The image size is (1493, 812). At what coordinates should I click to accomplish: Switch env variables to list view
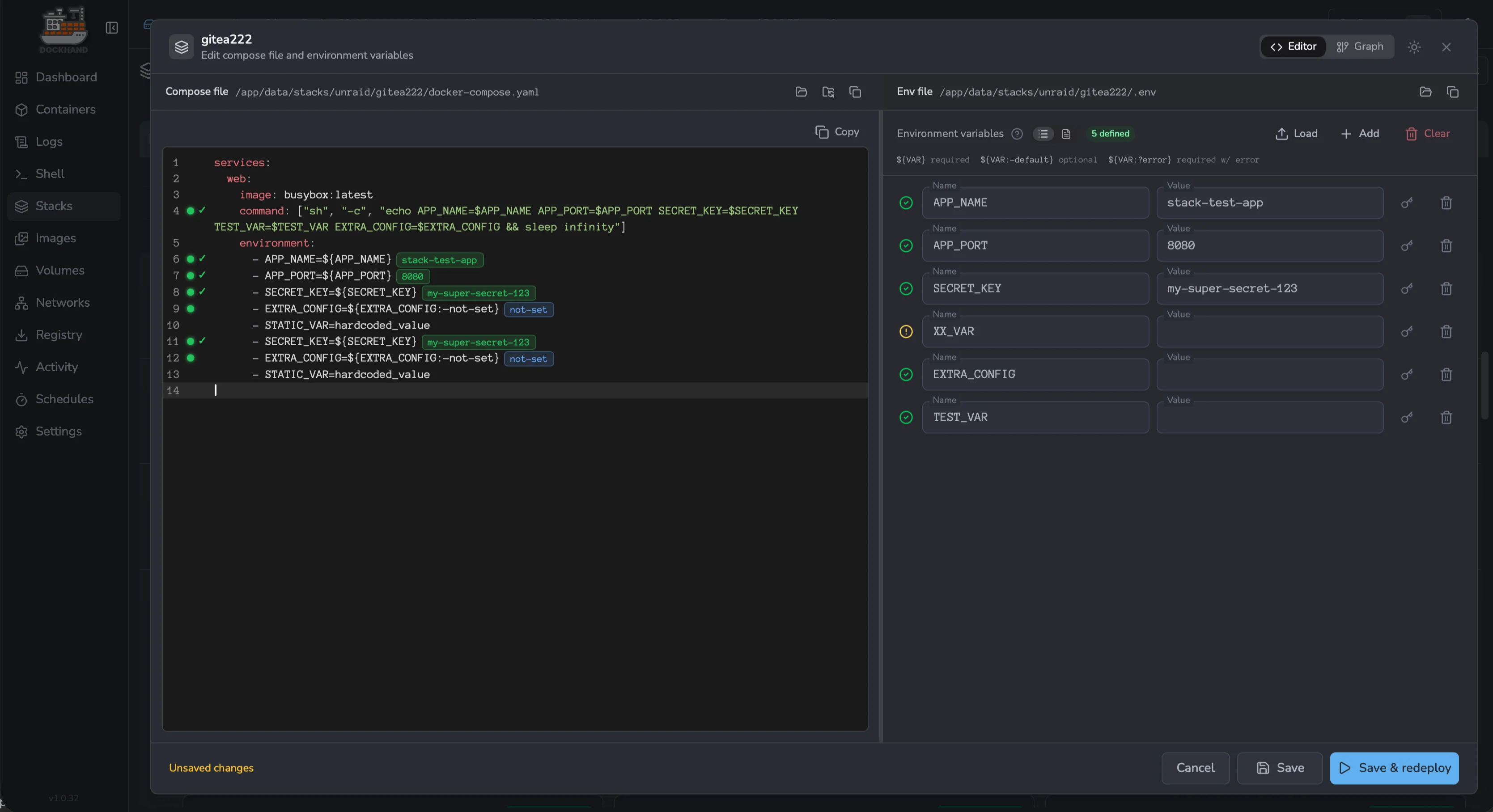pos(1043,134)
